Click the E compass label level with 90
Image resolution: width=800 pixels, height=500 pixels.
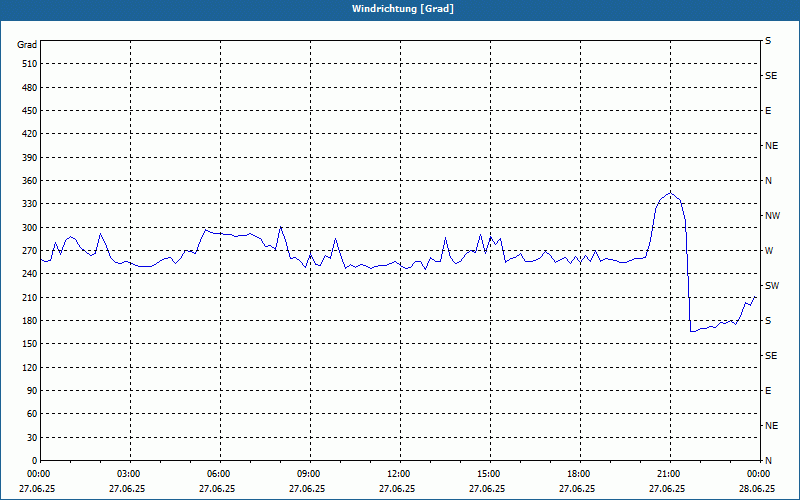tap(768, 391)
